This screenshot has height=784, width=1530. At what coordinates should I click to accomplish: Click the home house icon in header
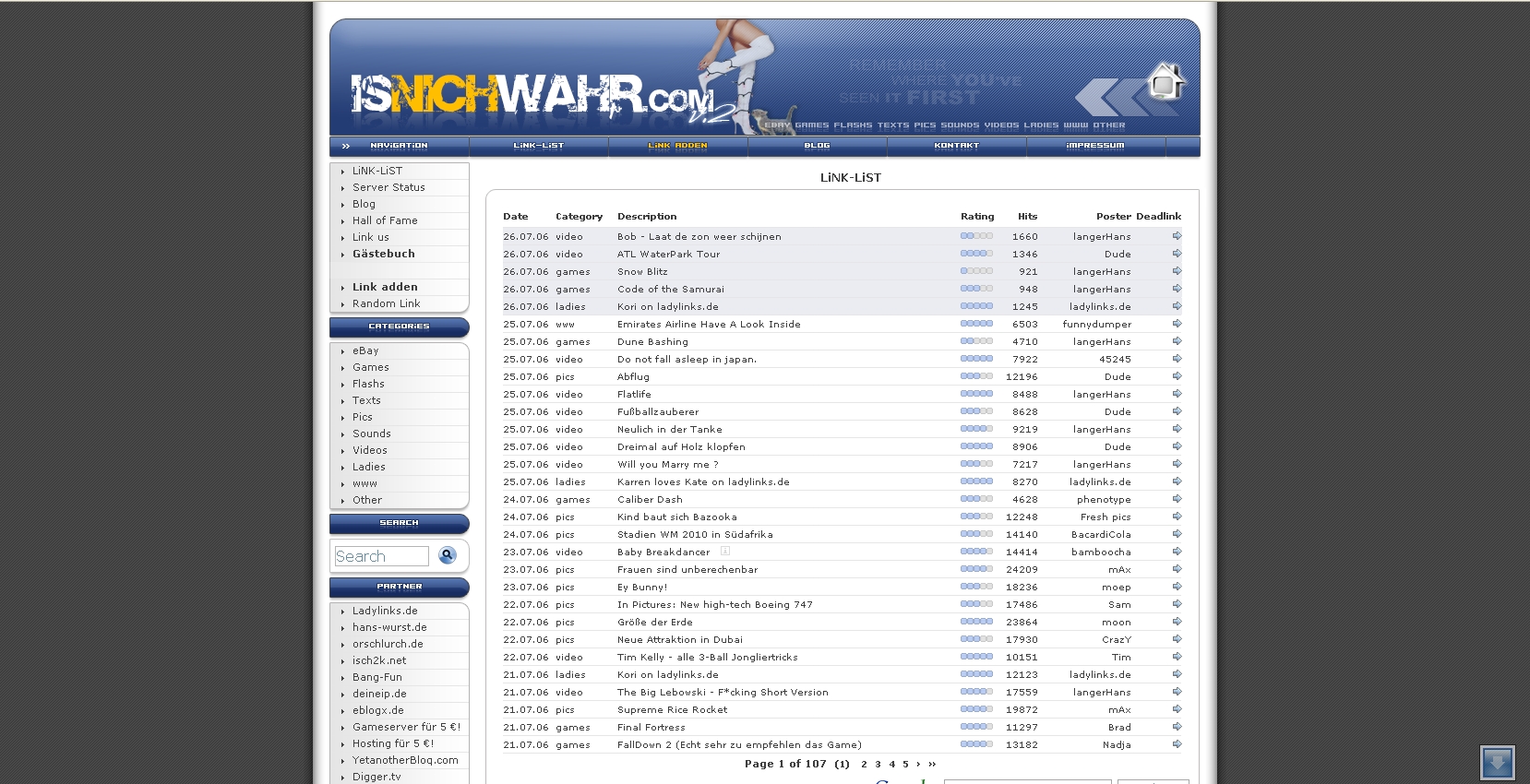(1165, 83)
